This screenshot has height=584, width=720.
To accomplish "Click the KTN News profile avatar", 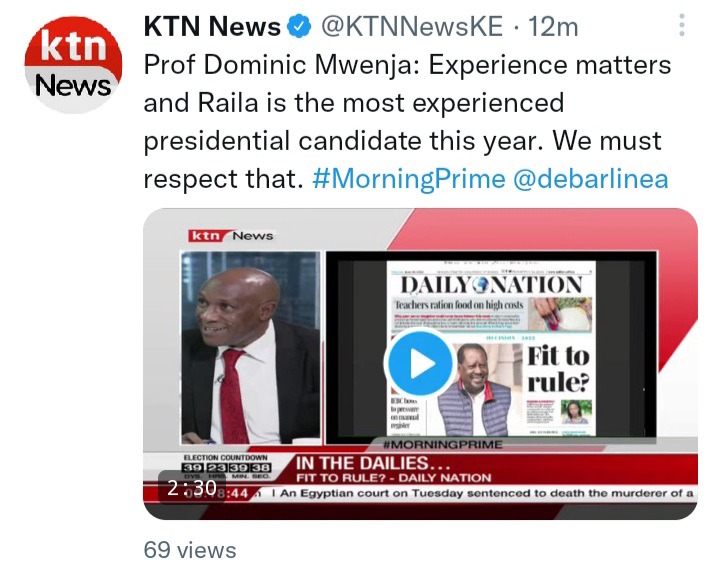I will pos(73,64).
